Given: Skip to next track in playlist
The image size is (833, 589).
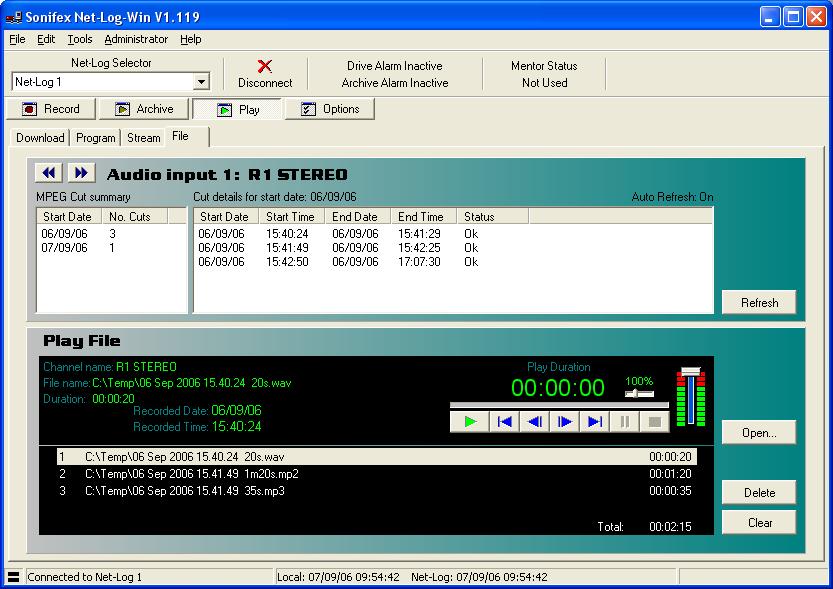Looking at the screenshot, I should pyautogui.click(x=594, y=422).
